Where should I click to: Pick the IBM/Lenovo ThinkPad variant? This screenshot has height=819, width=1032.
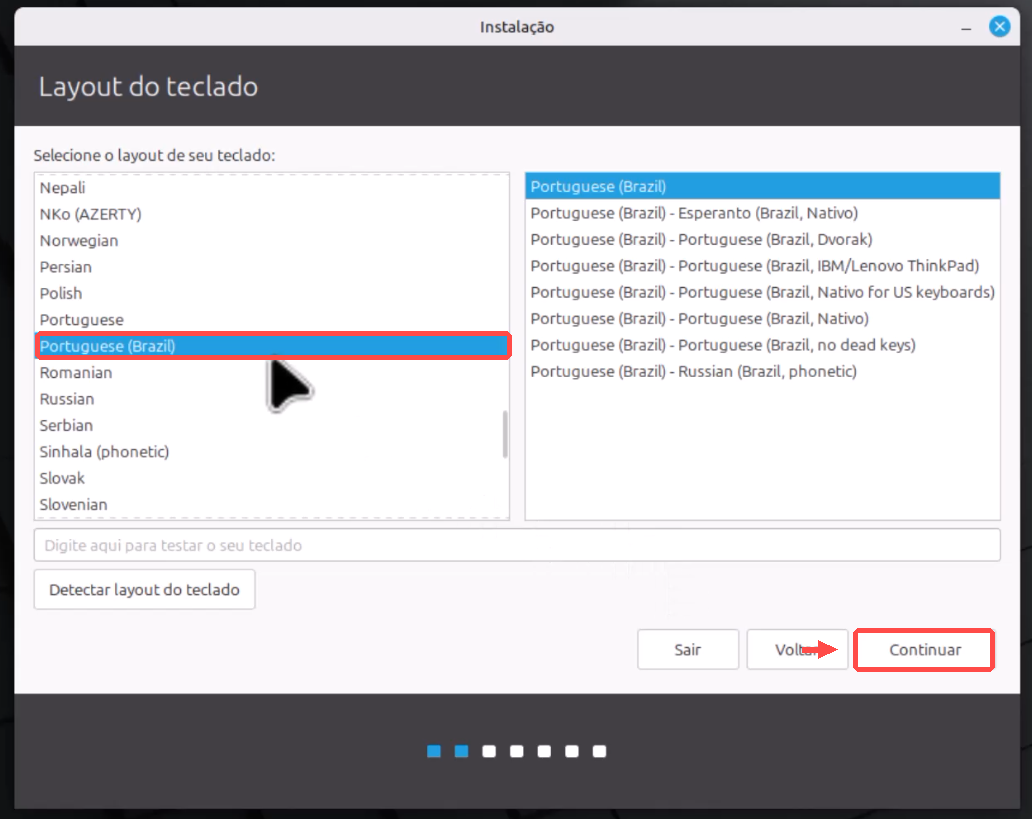click(762, 265)
